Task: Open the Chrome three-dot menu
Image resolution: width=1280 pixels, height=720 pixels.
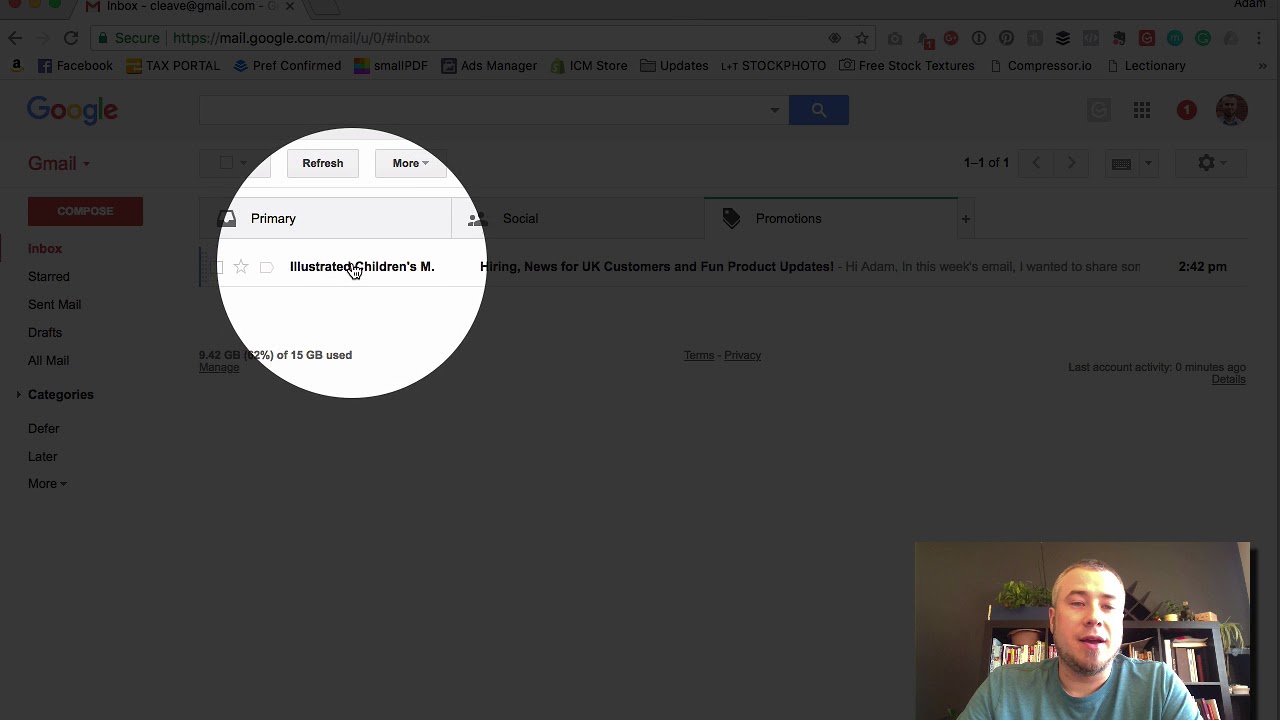Action: (x=1260, y=38)
